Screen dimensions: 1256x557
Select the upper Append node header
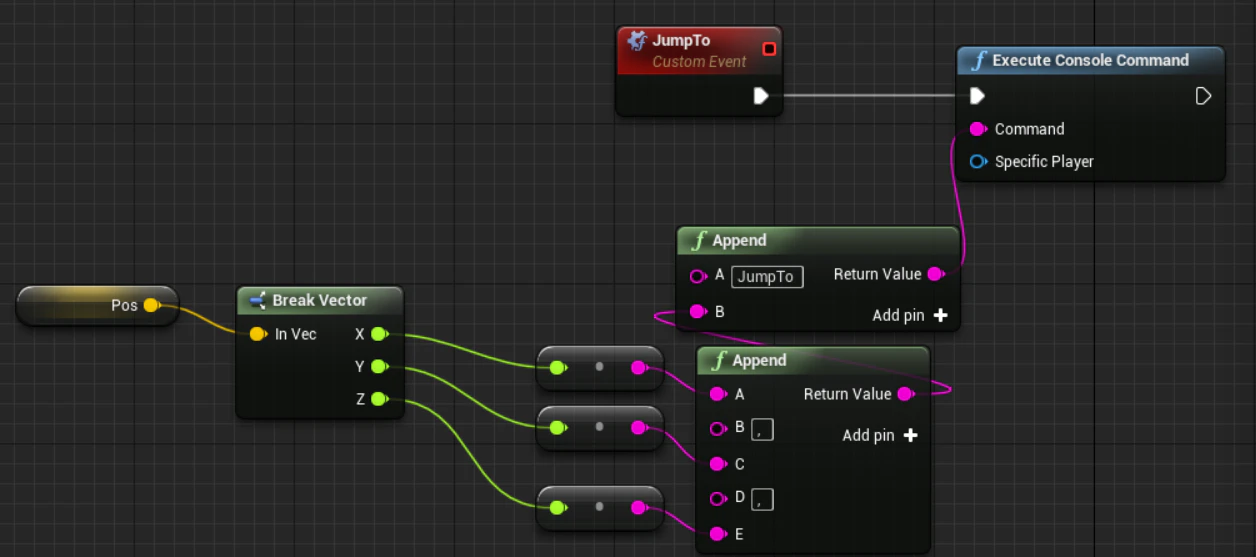coord(818,240)
